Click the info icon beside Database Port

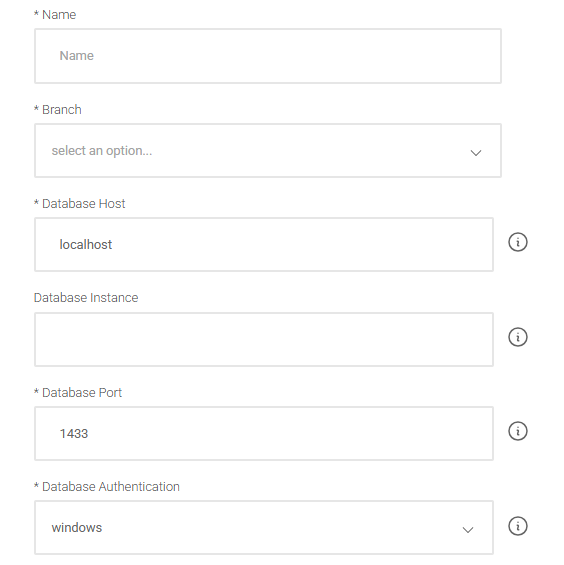[518, 431]
